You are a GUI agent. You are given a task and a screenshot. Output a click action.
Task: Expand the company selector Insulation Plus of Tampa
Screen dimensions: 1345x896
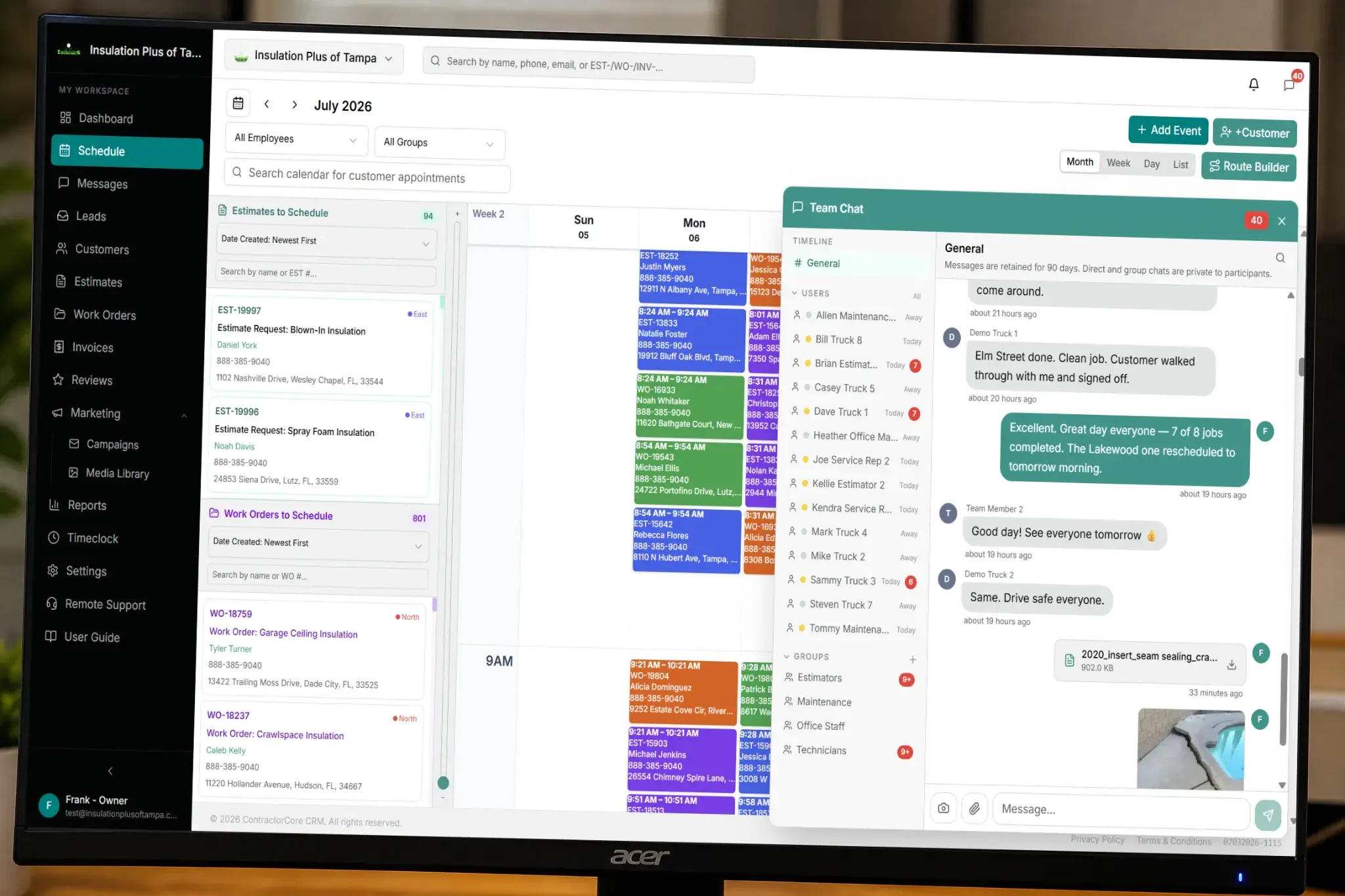[314, 57]
